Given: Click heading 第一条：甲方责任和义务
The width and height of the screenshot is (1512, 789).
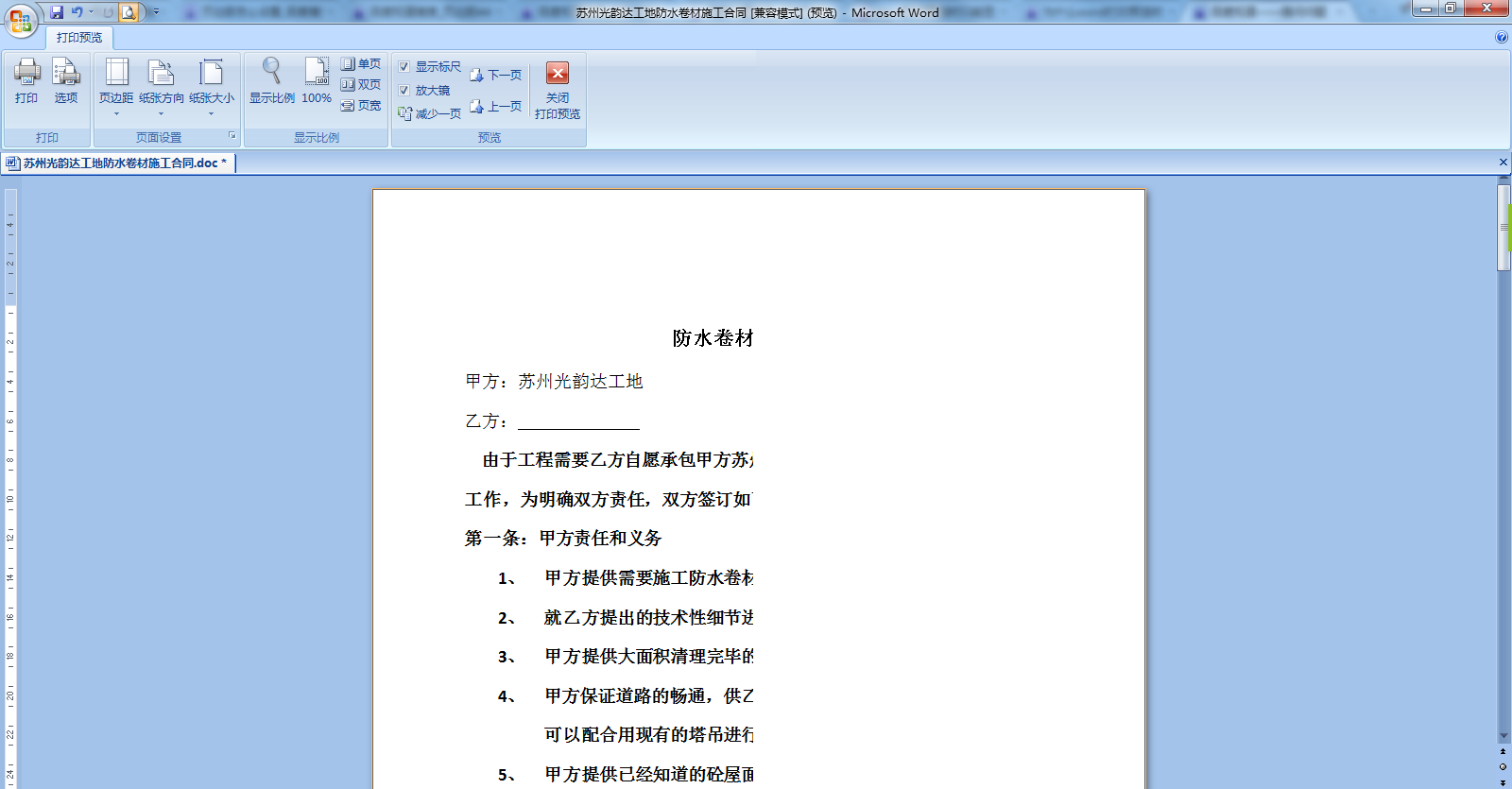Looking at the screenshot, I should tap(563, 539).
